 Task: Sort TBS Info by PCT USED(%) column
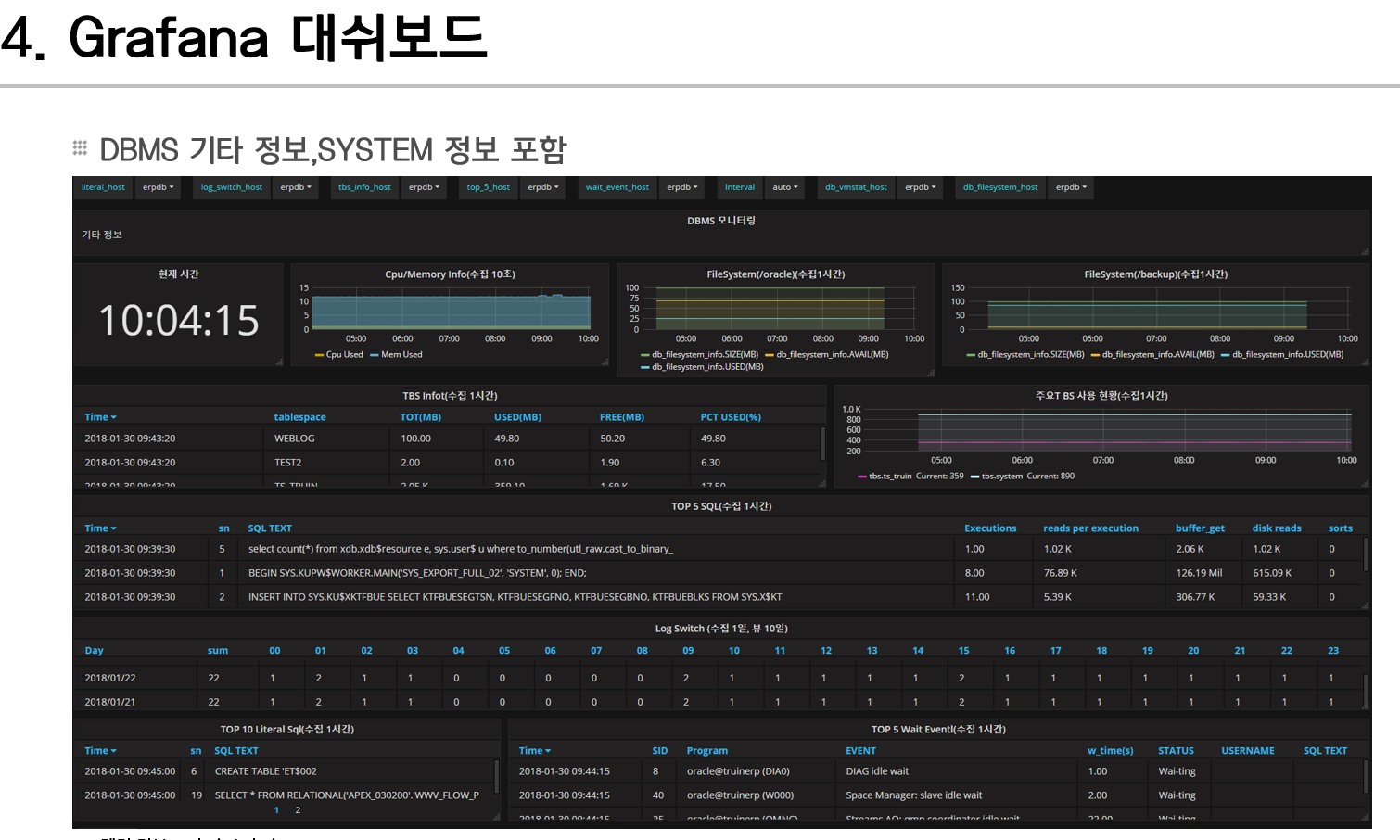tap(730, 417)
